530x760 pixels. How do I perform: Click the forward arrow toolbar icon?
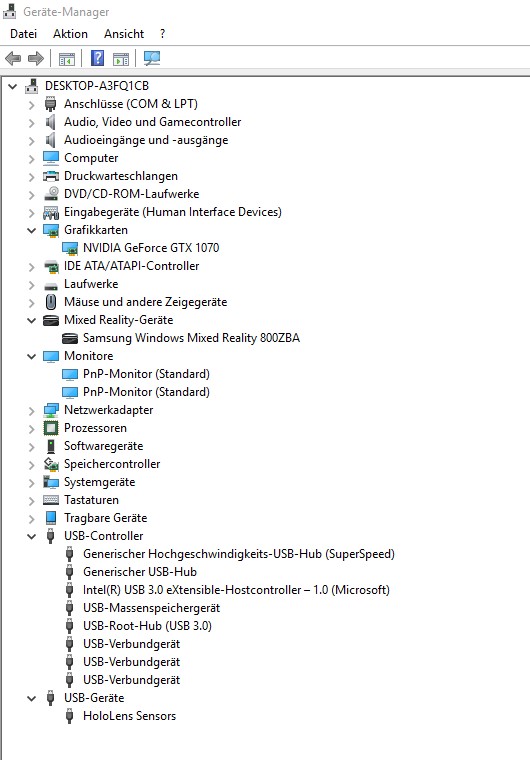click(36, 59)
